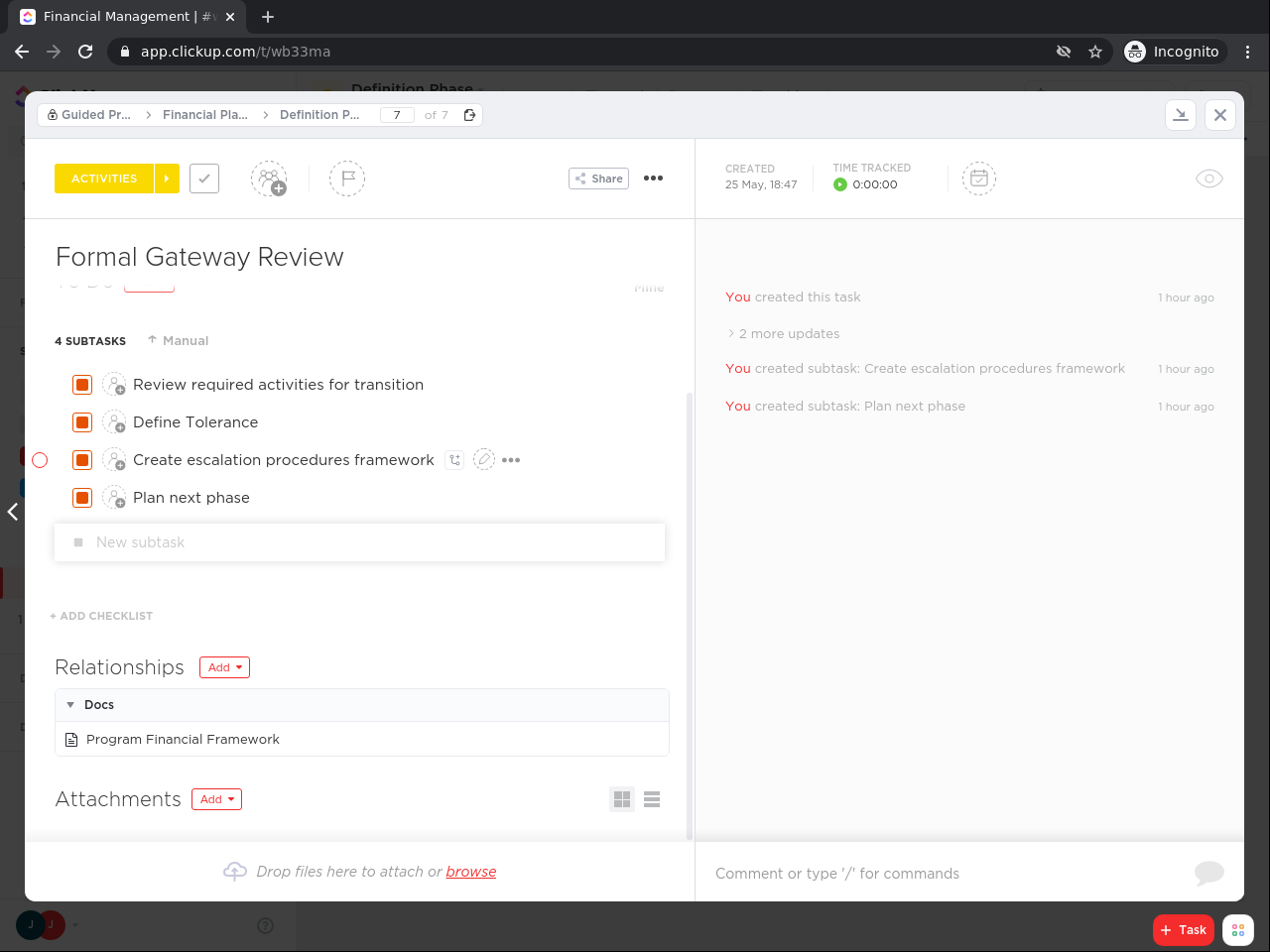Select the circle beside Create escalation subtask
This screenshot has height=952, width=1270.
tap(40, 460)
